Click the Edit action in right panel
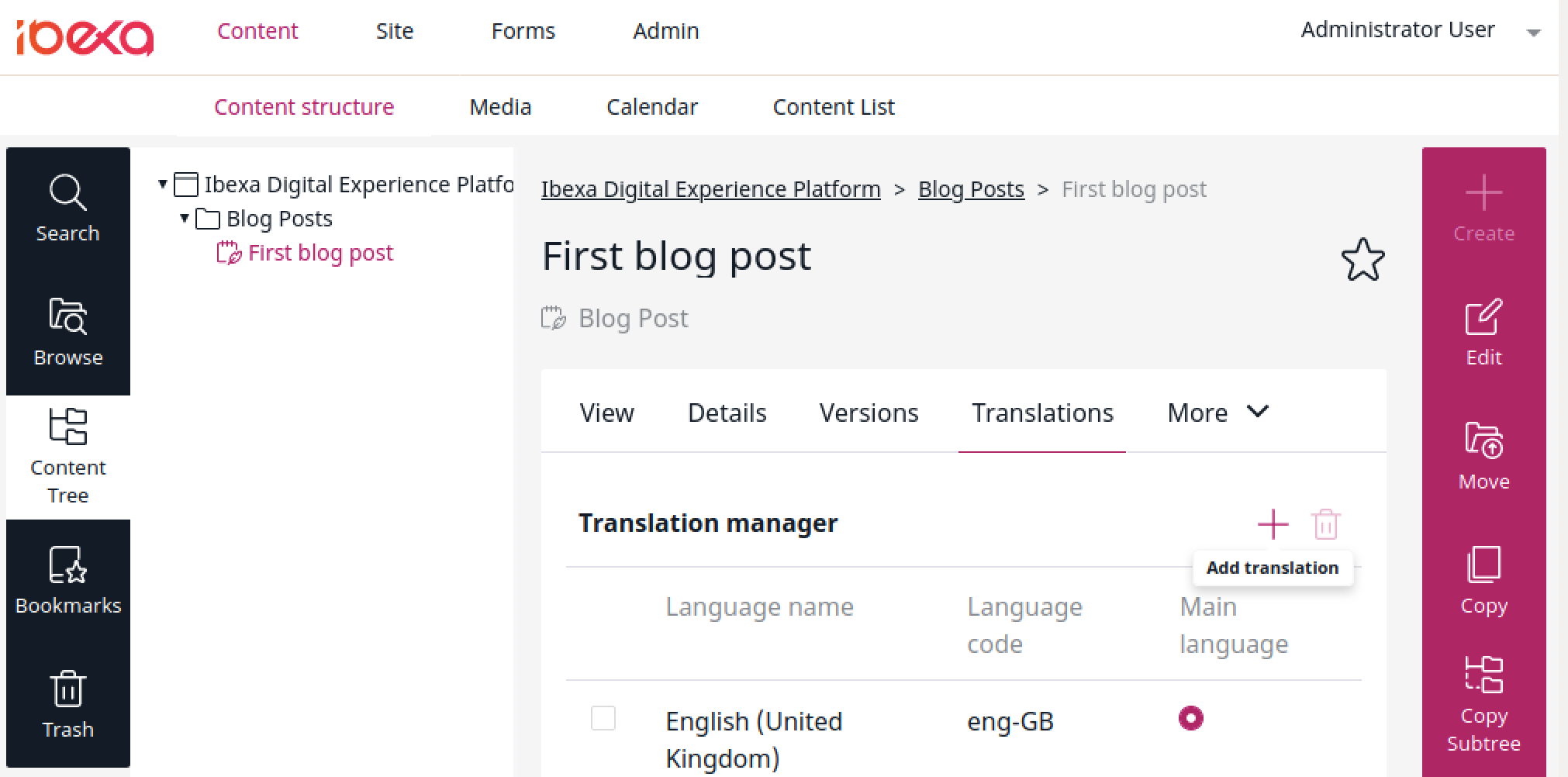 tap(1483, 333)
